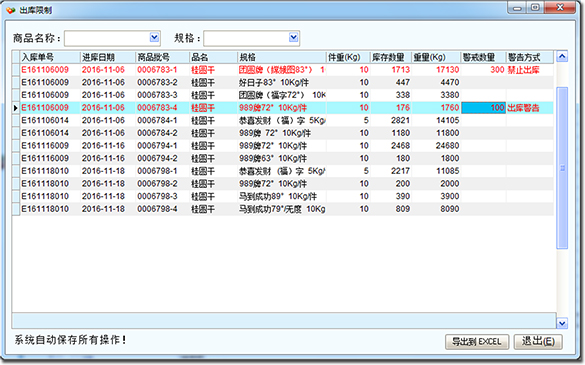Click the 库存数量 column header
585x365 pixels.
pyautogui.click(x=391, y=57)
